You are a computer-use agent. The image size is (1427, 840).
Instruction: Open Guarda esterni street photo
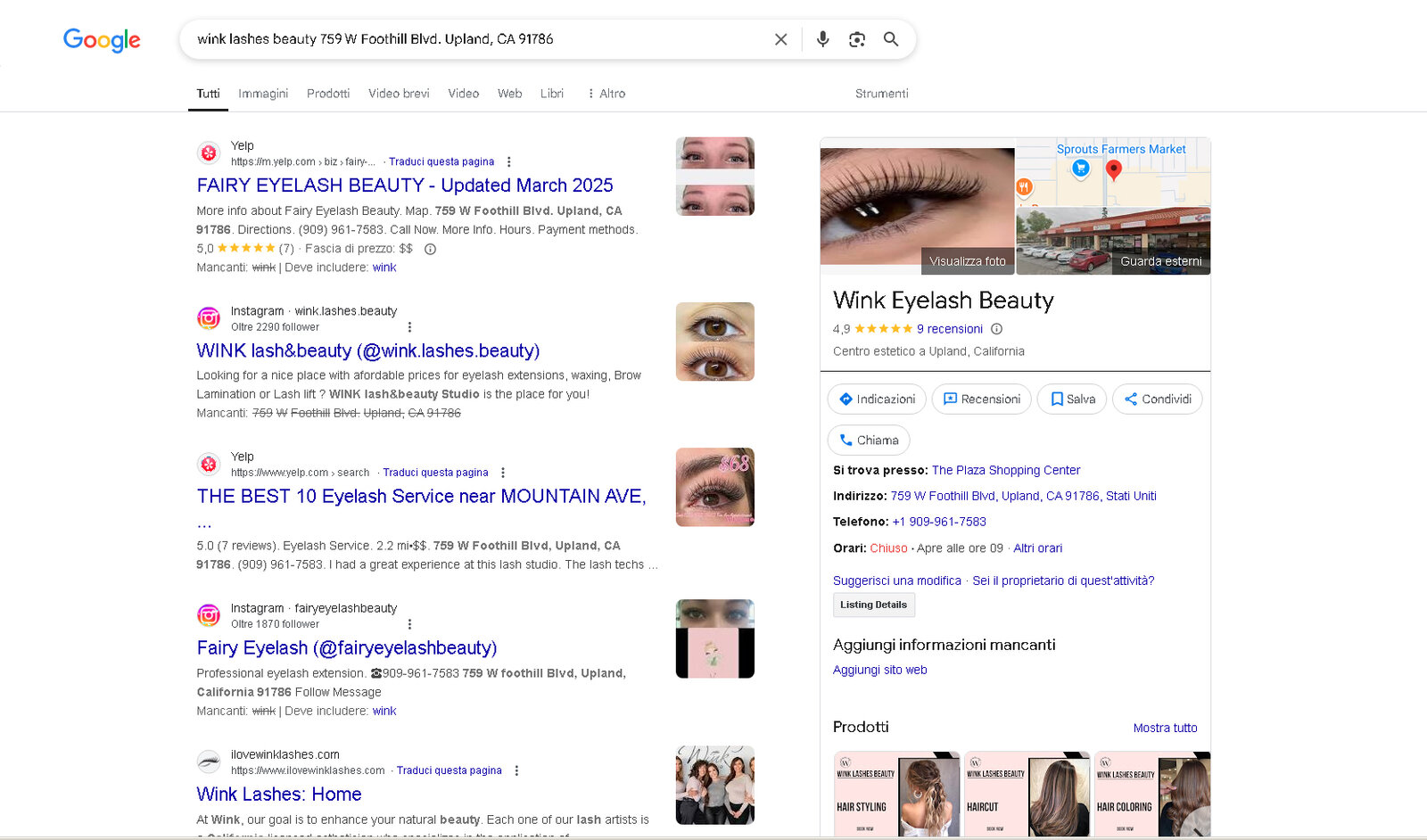(x=1114, y=241)
